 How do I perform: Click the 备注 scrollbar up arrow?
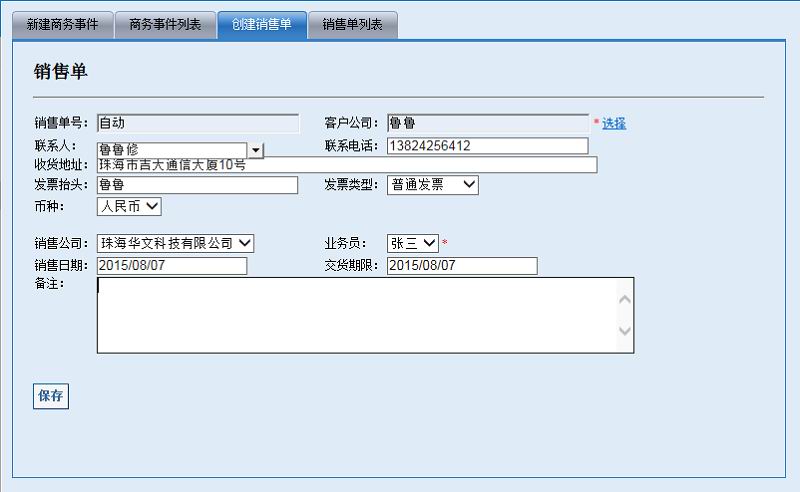[x=625, y=300]
